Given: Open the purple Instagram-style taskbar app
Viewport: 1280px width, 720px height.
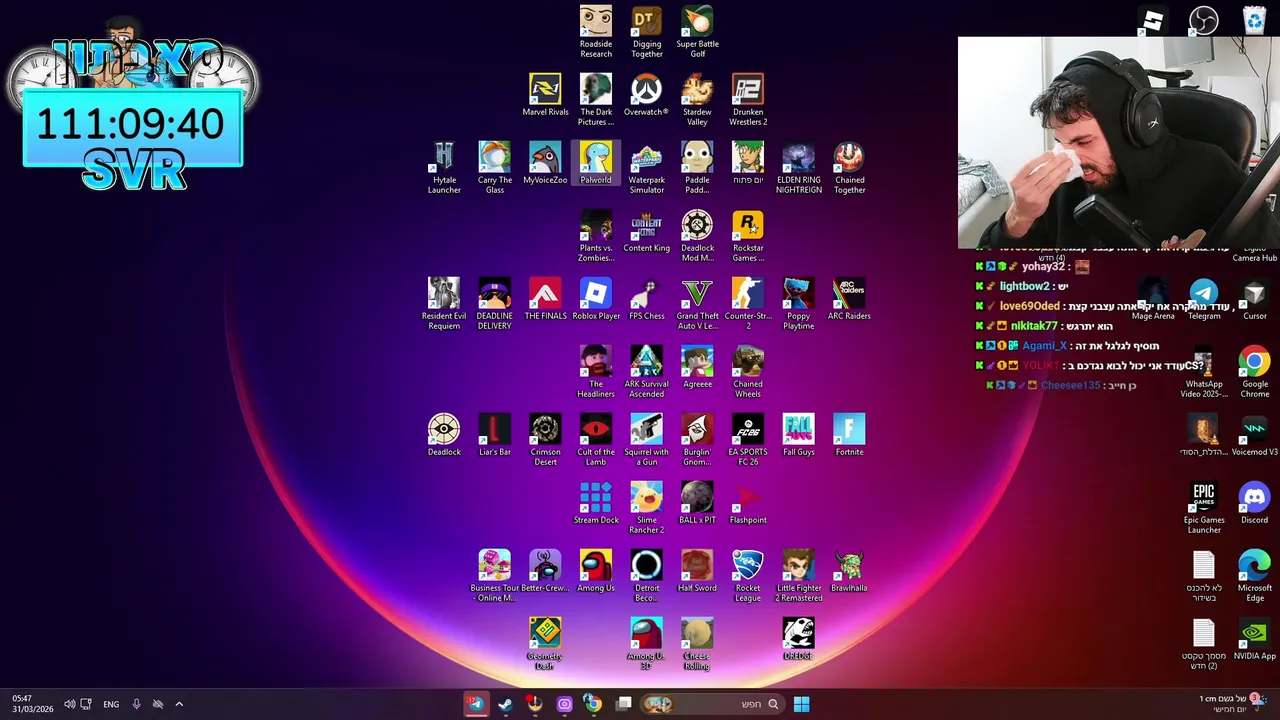Looking at the screenshot, I should click(564, 704).
